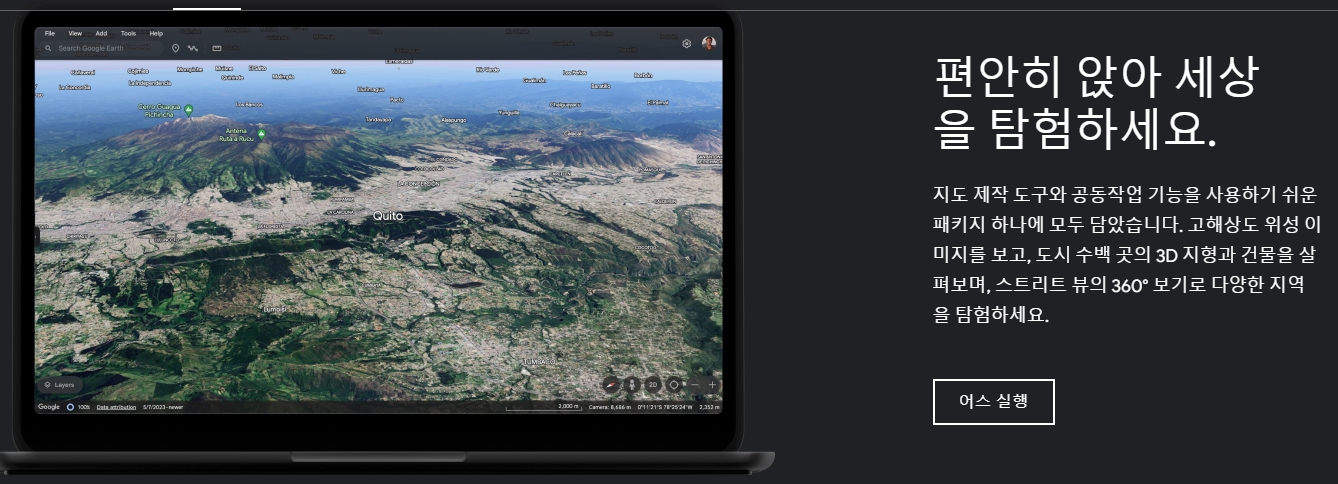1338x484 pixels.
Task: Click the Antena Ruta a Rucu green marker
Action: point(261,133)
